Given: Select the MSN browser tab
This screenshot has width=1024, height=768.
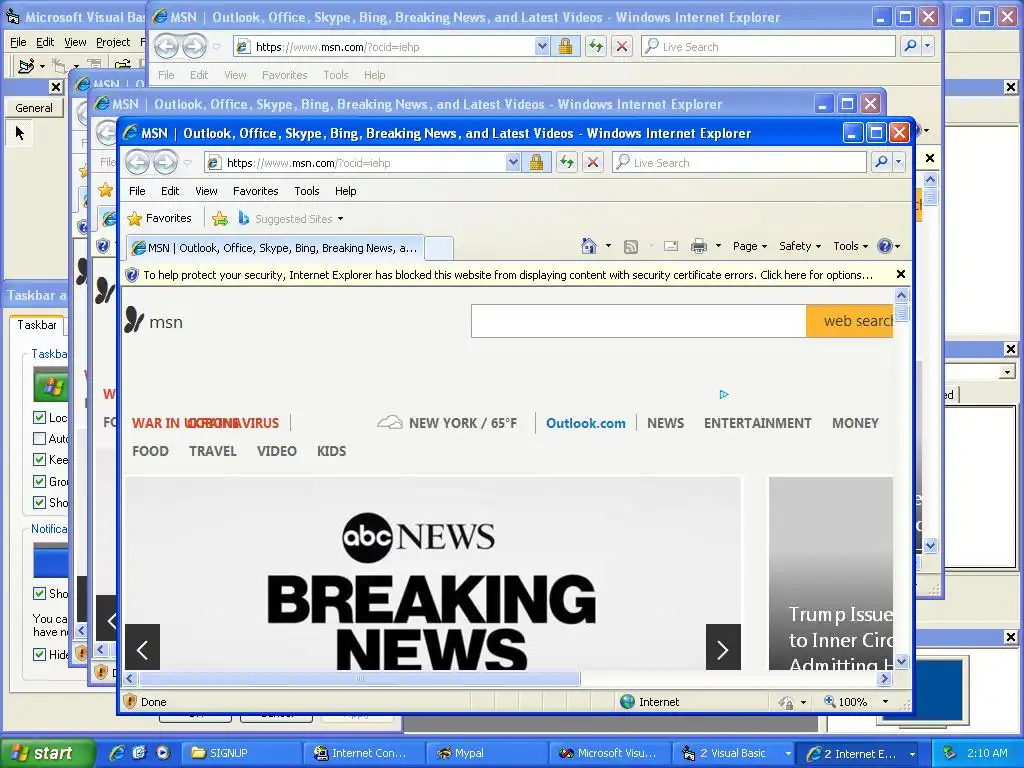Looking at the screenshot, I should [x=274, y=248].
